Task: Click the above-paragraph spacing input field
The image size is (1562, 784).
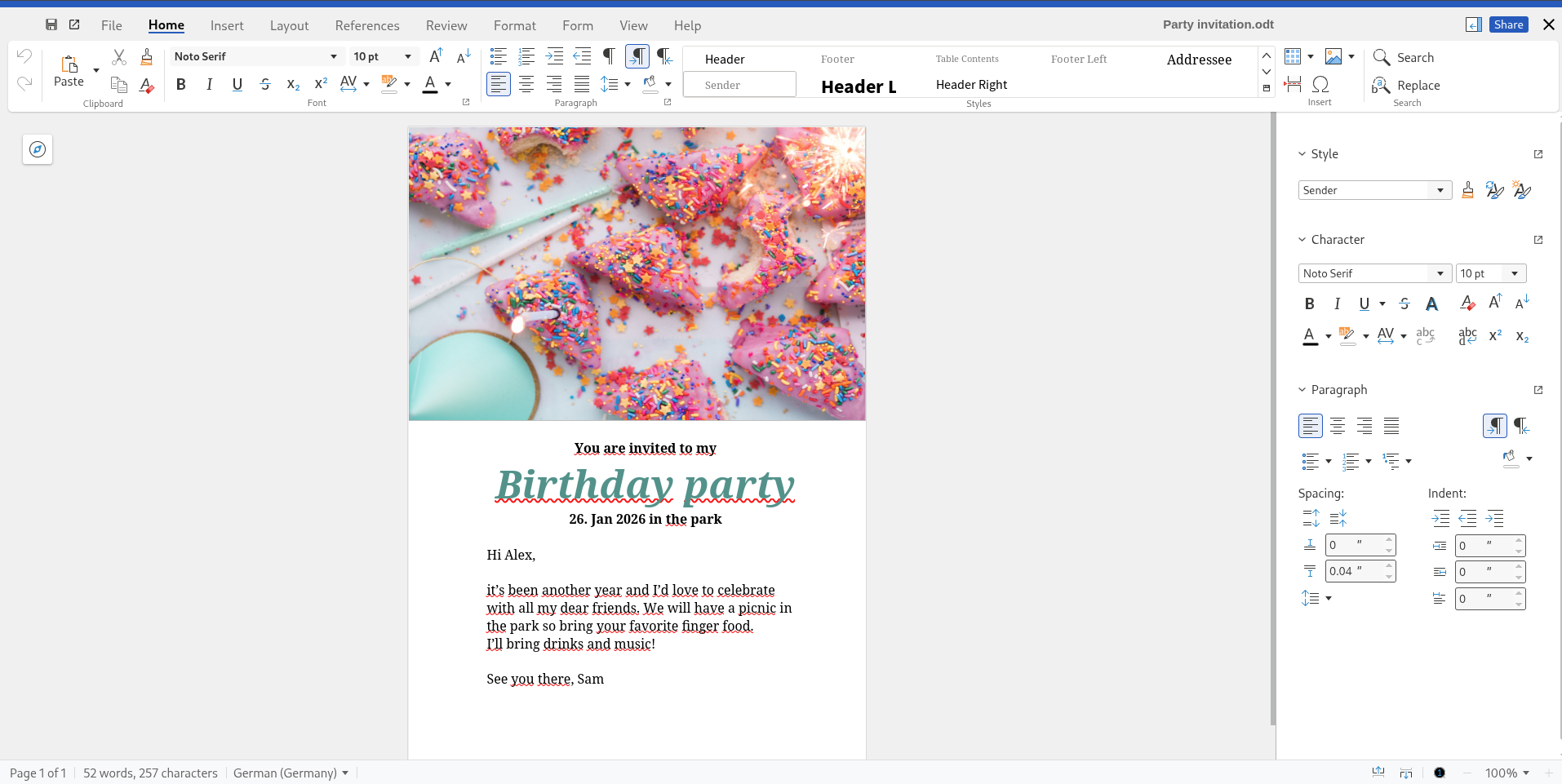Action: (1354, 545)
